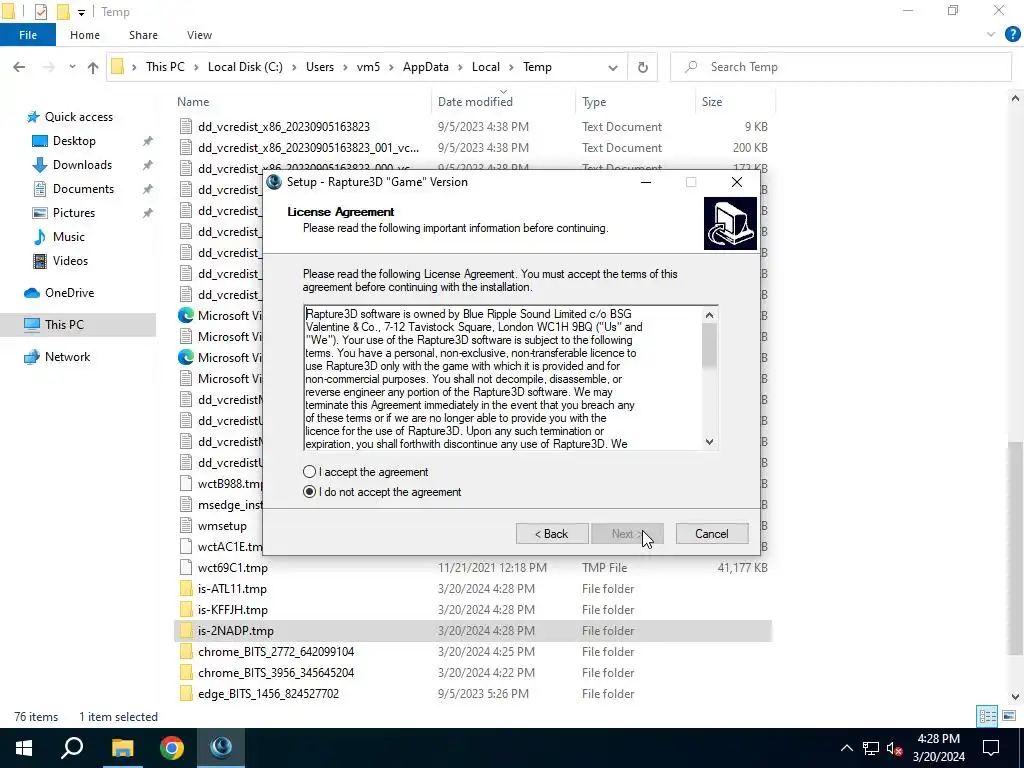The height and width of the screenshot is (768, 1024).
Task: Go up one folder level
Action: (93, 67)
